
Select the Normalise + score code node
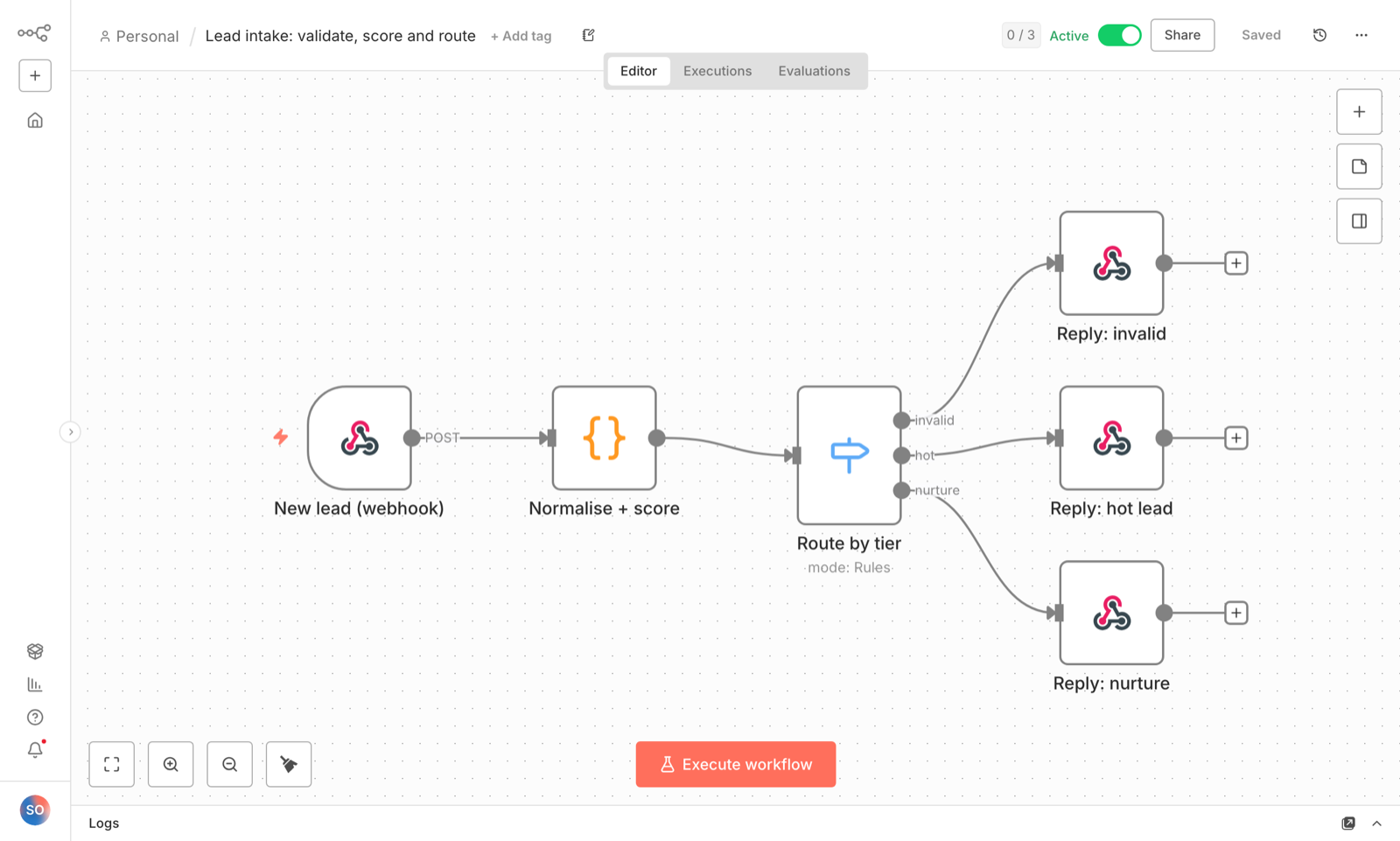[605, 438]
